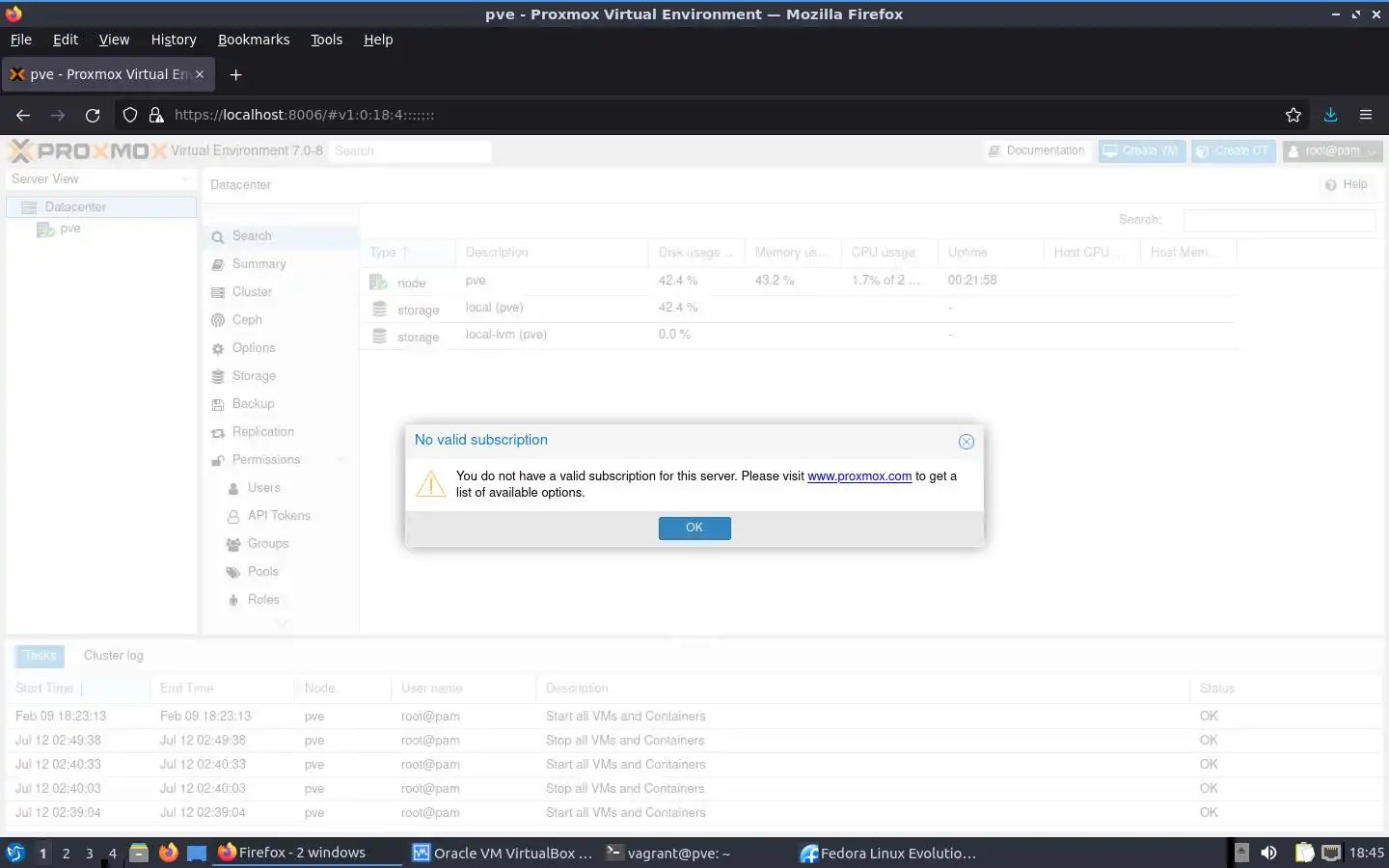1389x868 pixels.
Task: Click the warning triangle icon in dialog
Action: click(430, 483)
